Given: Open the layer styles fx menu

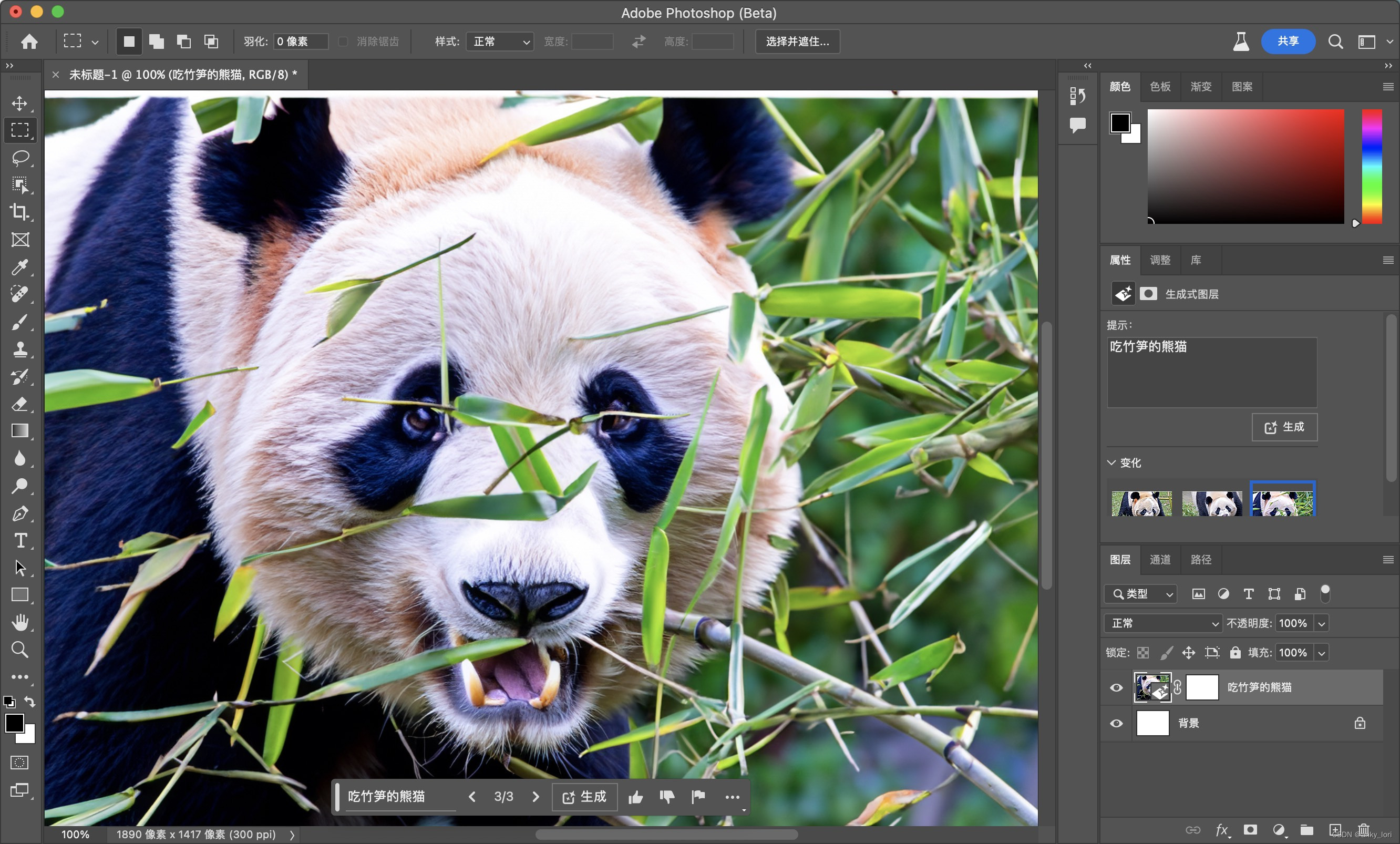Looking at the screenshot, I should click(1222, 830).
